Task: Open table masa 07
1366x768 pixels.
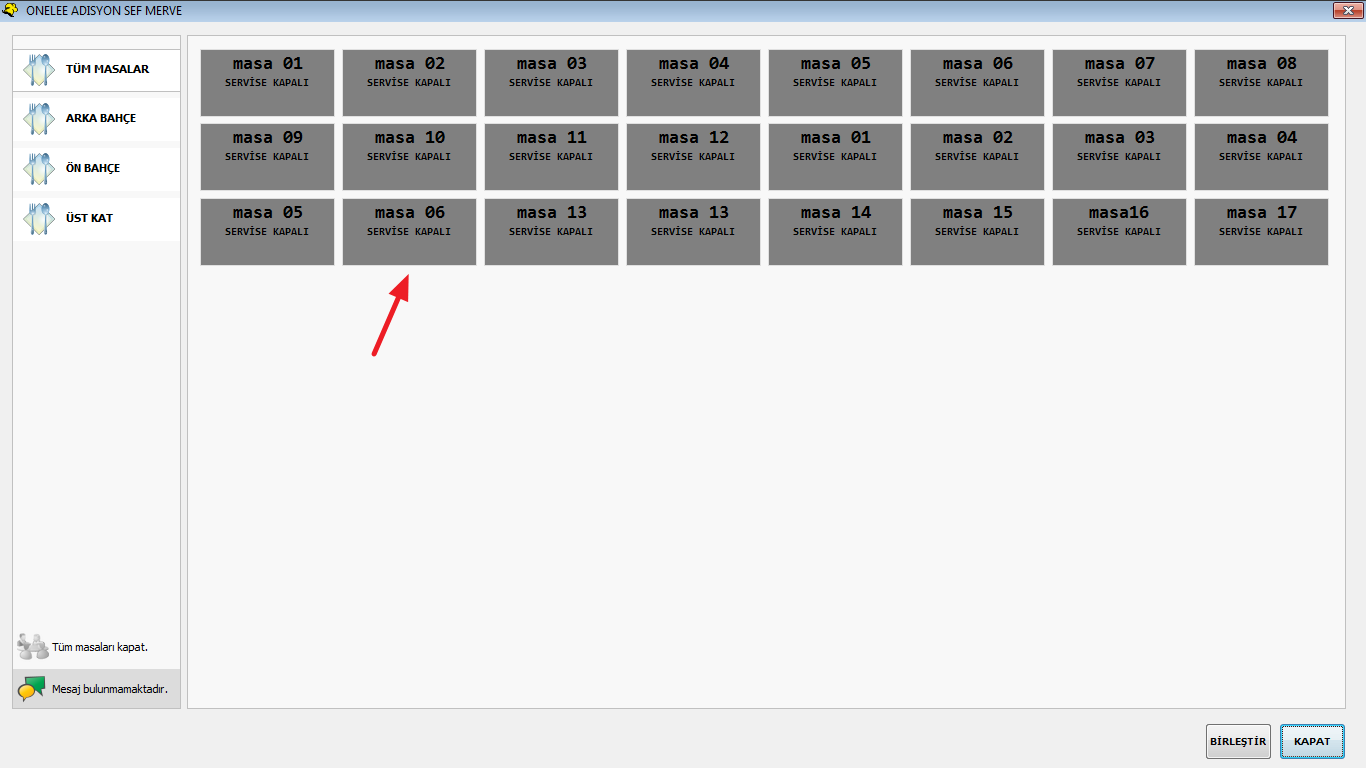Action: click(x=1119, y=83)
